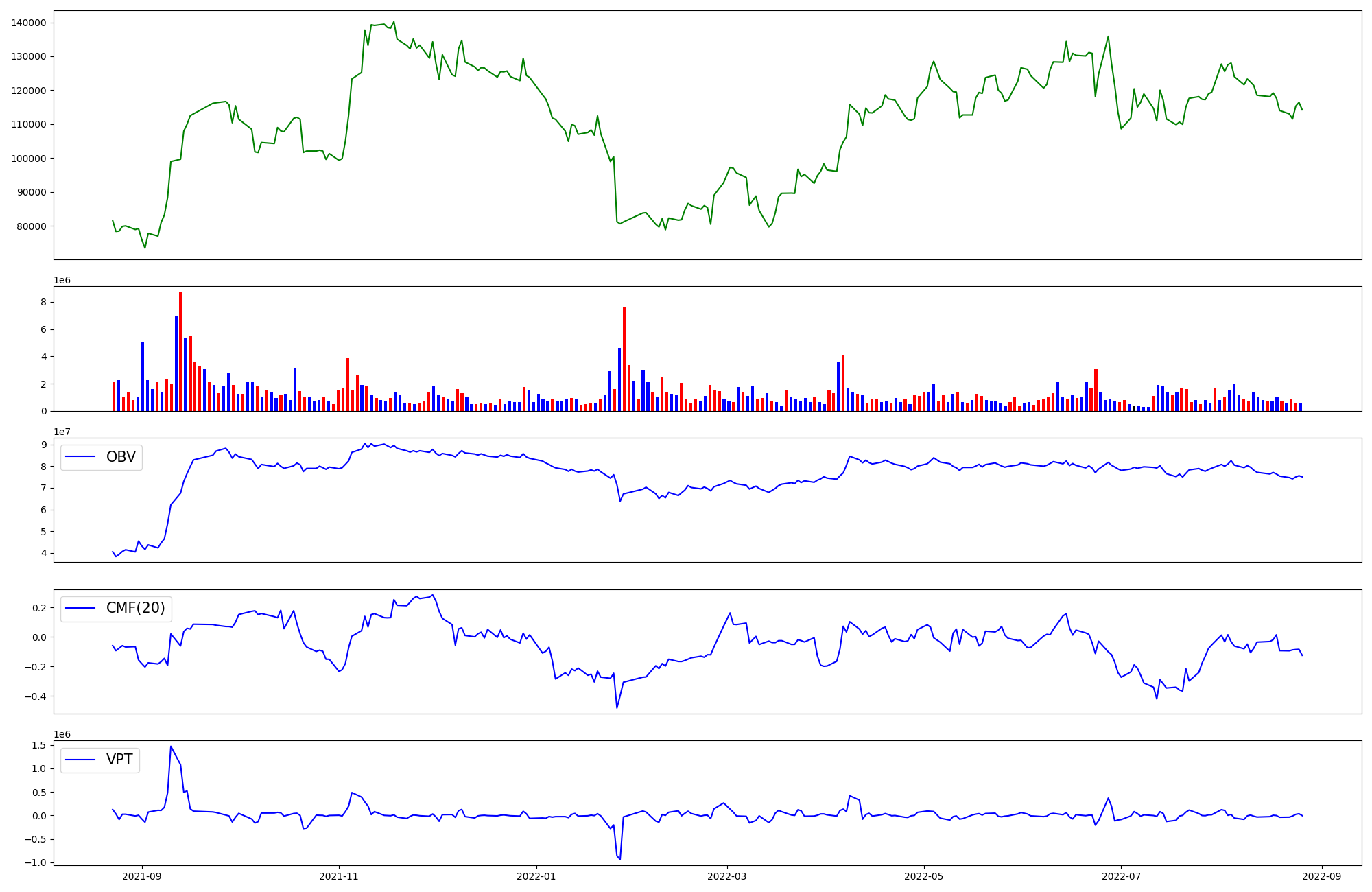Click the 140000 price axis label
1372x892 pixels.
click(29, 23)
